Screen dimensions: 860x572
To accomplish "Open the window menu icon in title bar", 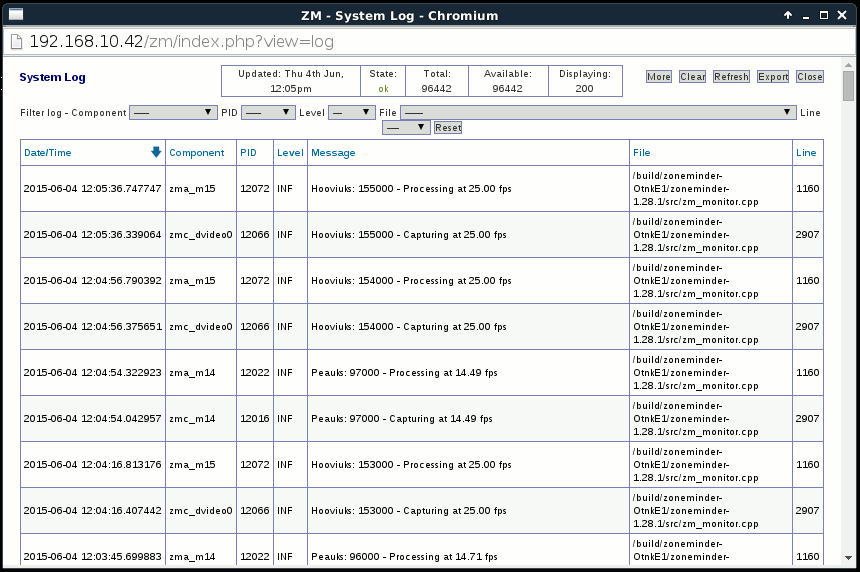I will tap(15, 15).
